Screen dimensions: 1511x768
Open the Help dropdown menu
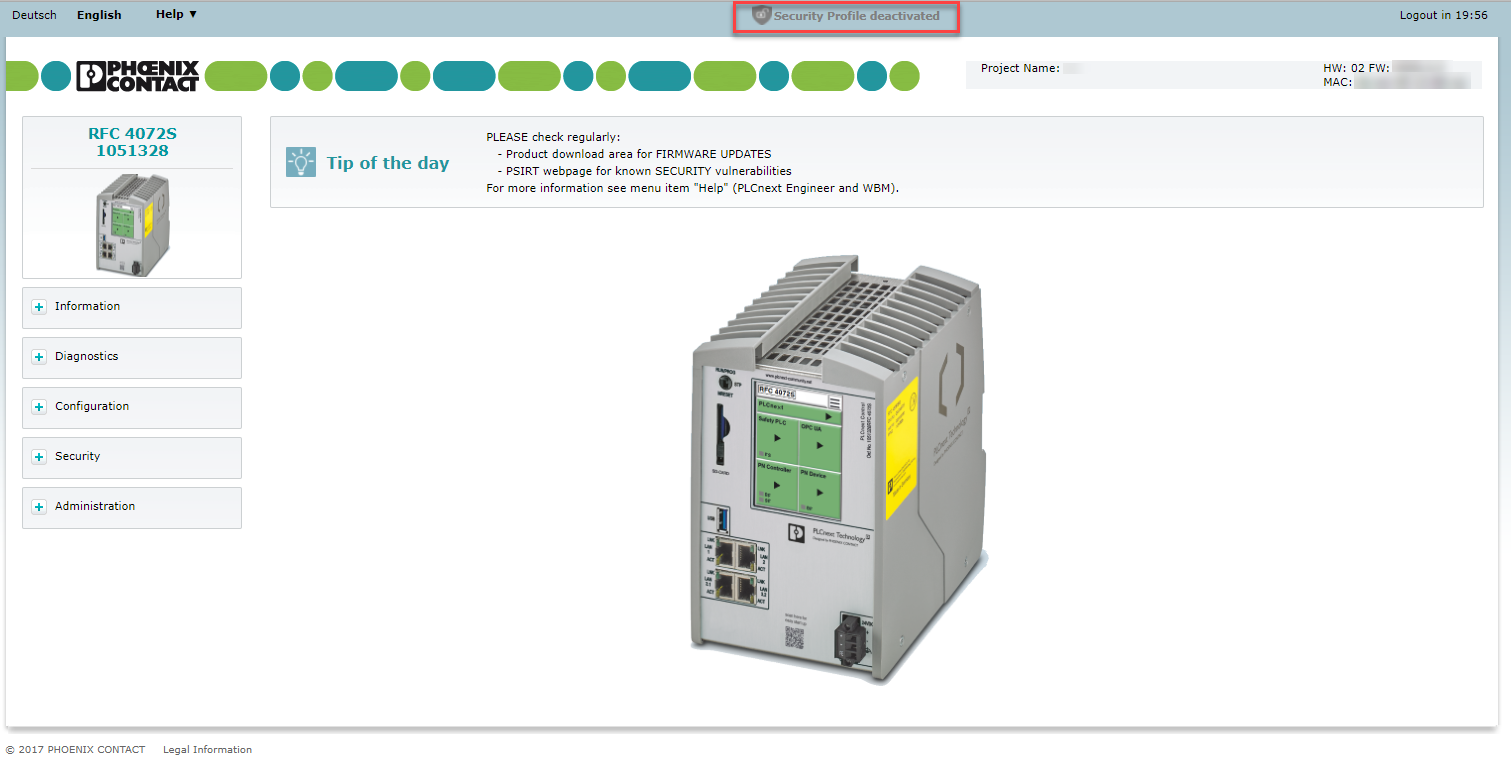177,14
